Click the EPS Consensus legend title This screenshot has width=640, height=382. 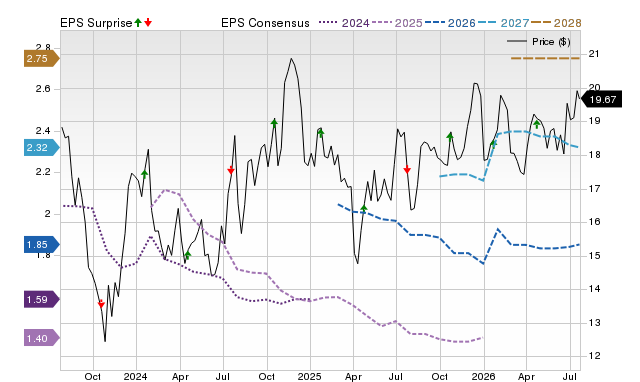pos(265,23)
